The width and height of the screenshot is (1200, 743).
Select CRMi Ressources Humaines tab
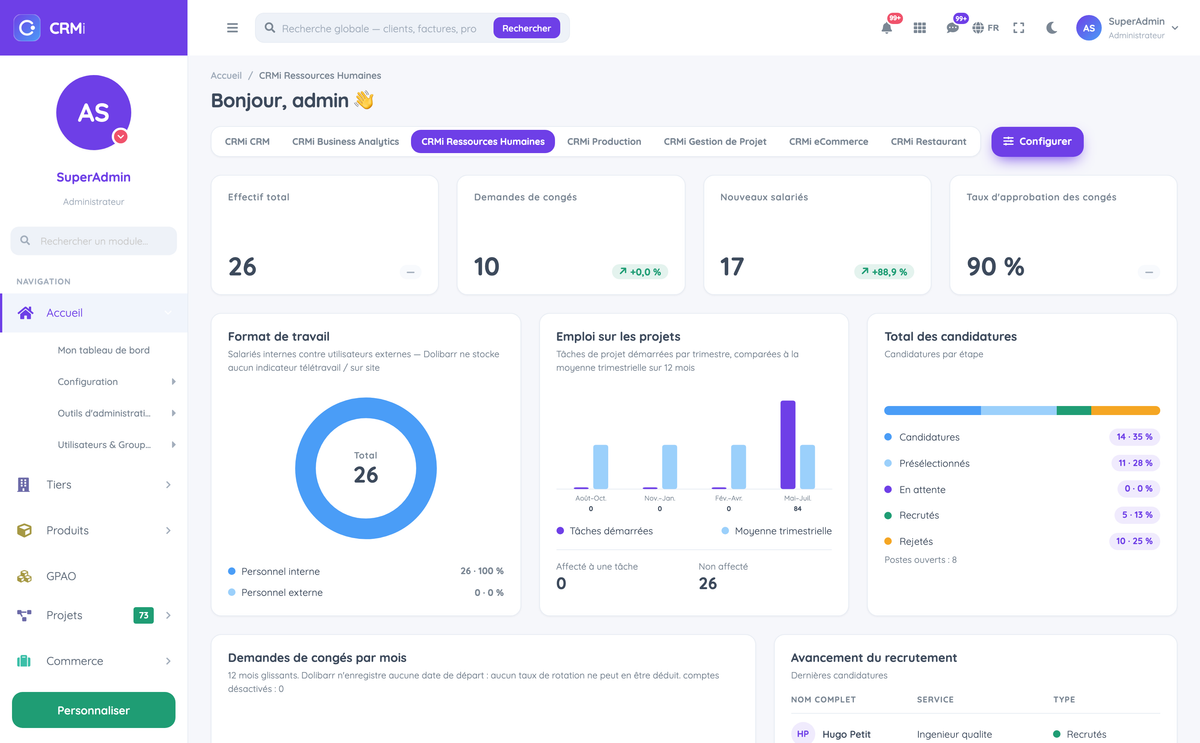tap(483, 141)
